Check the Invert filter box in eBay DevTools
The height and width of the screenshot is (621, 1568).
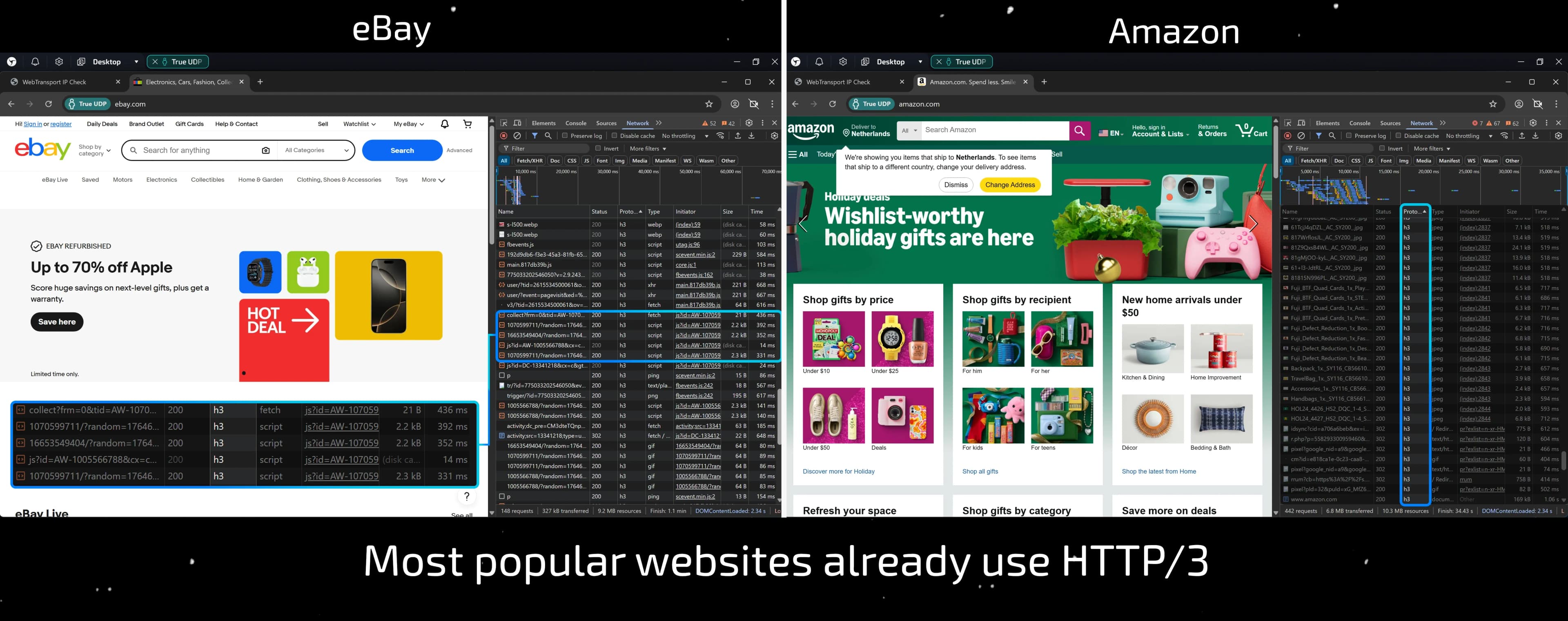point(598,149)
